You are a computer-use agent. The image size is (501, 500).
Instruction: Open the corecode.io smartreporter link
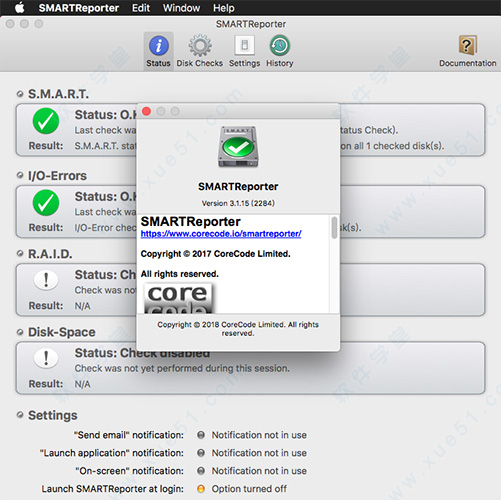(x=221, y=234)
